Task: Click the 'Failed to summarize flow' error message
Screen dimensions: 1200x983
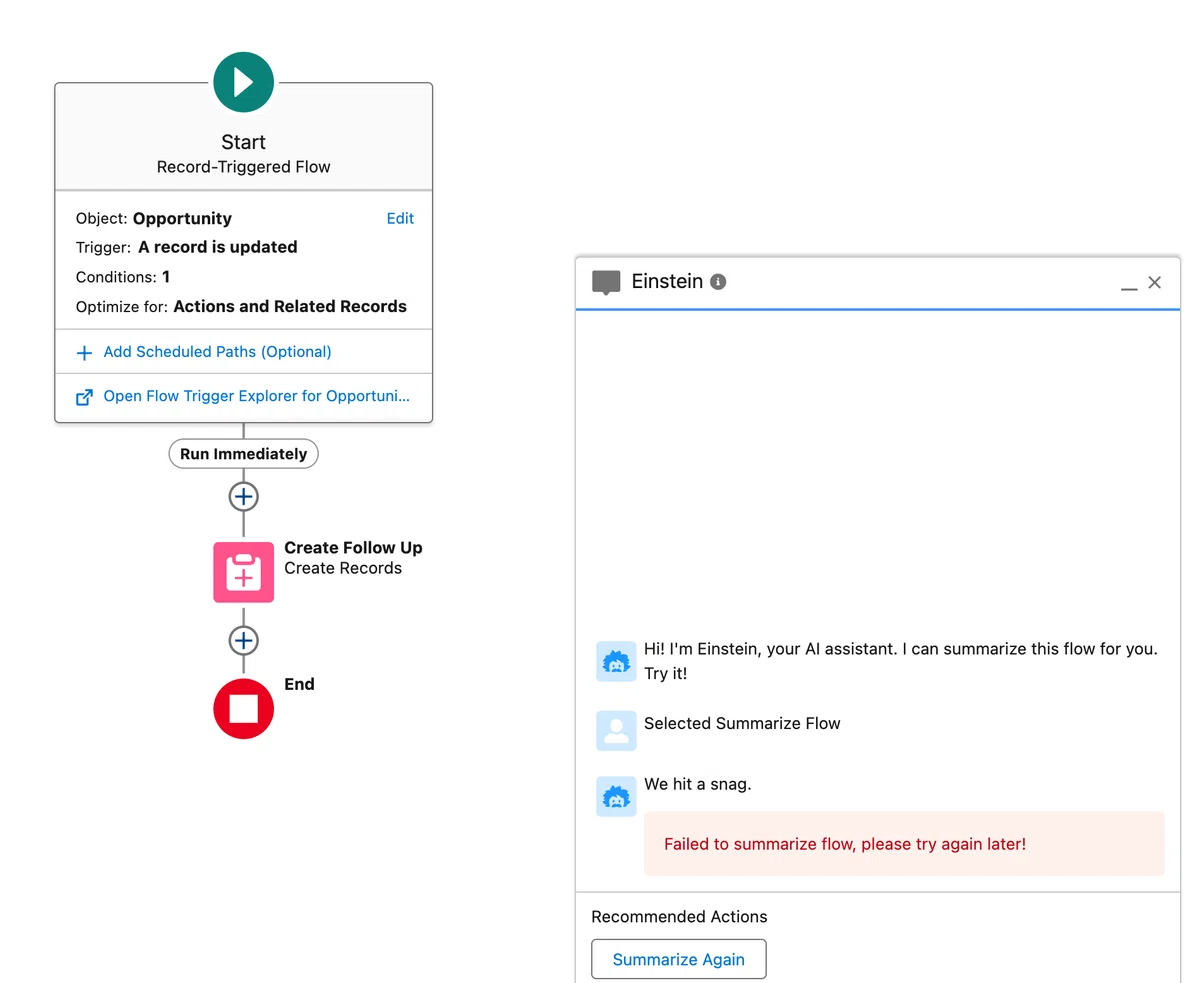Action: click(904, 844)
